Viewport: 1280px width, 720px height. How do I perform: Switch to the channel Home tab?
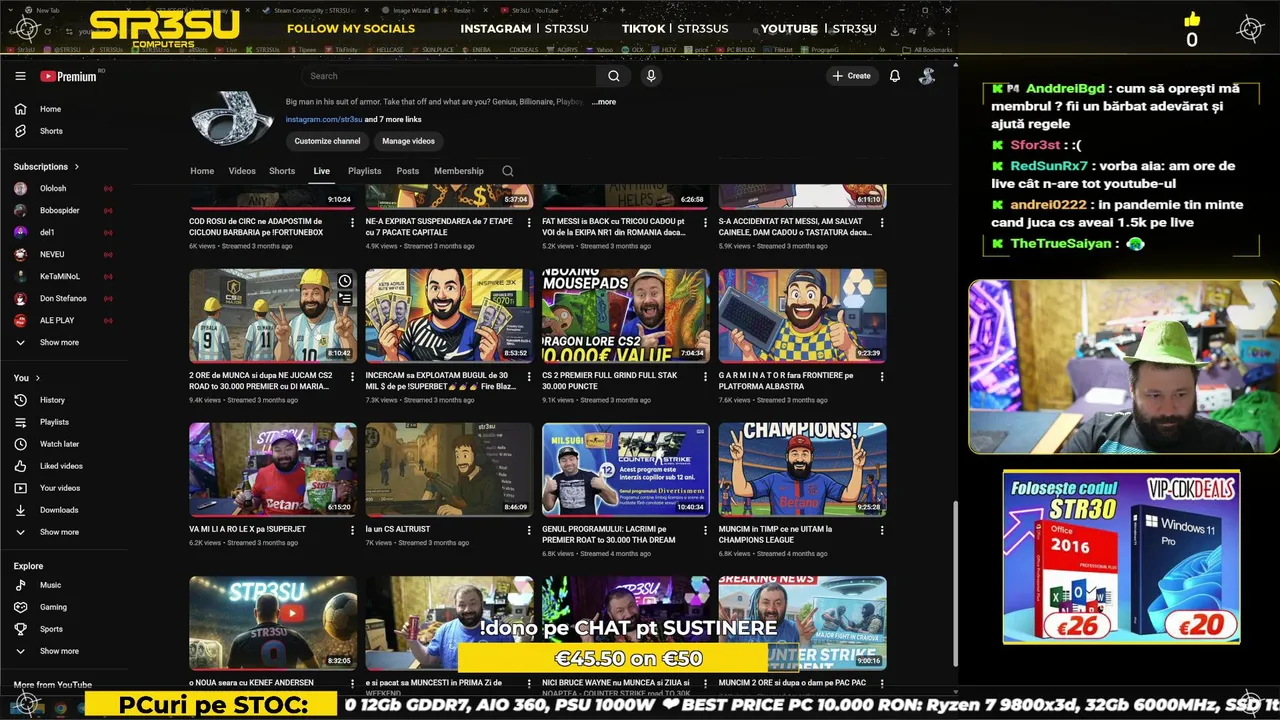pyautogui.click(x=202, y=171)
